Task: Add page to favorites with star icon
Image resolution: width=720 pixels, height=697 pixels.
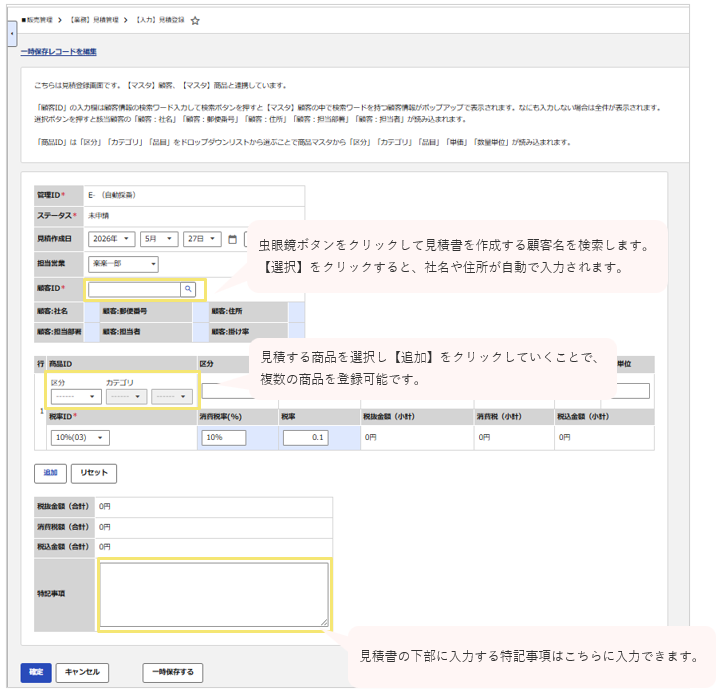Action: click(195, 21)
